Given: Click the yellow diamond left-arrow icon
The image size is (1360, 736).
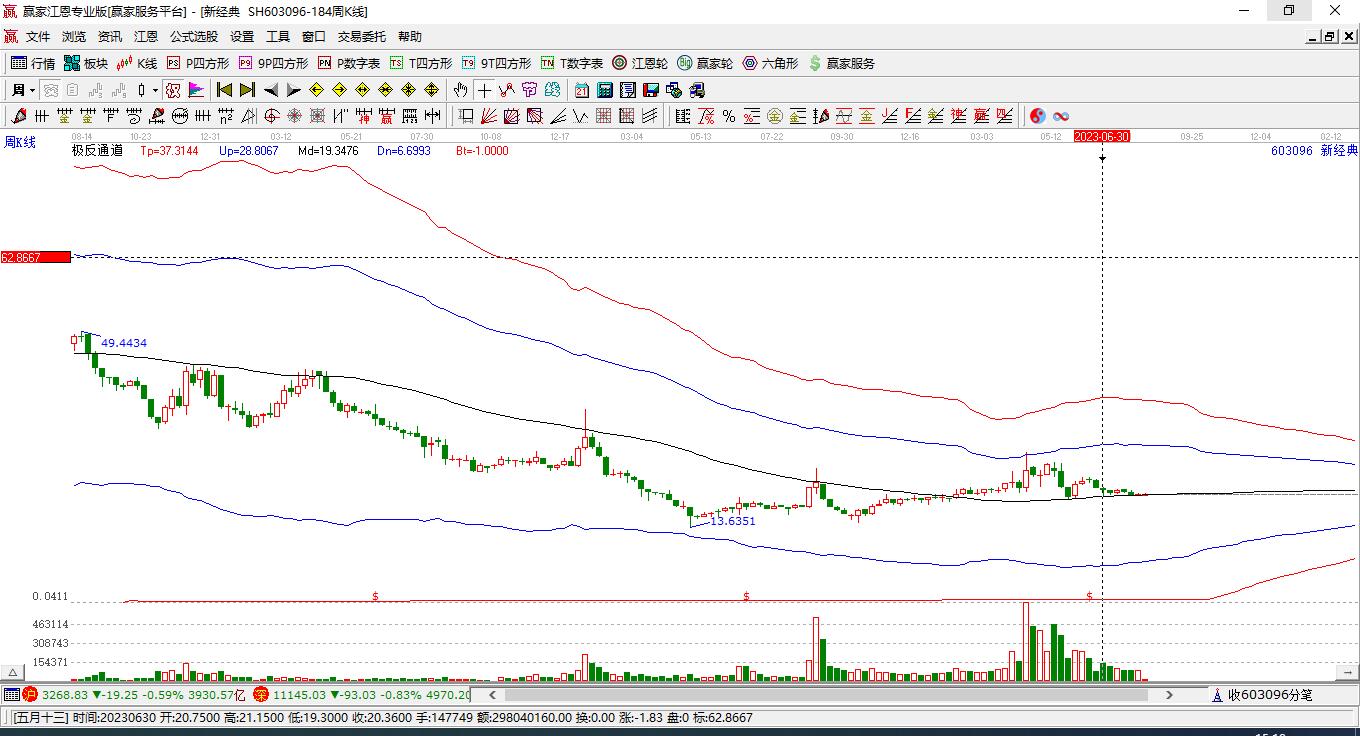Looking at the screenshot, I should 317,90.
